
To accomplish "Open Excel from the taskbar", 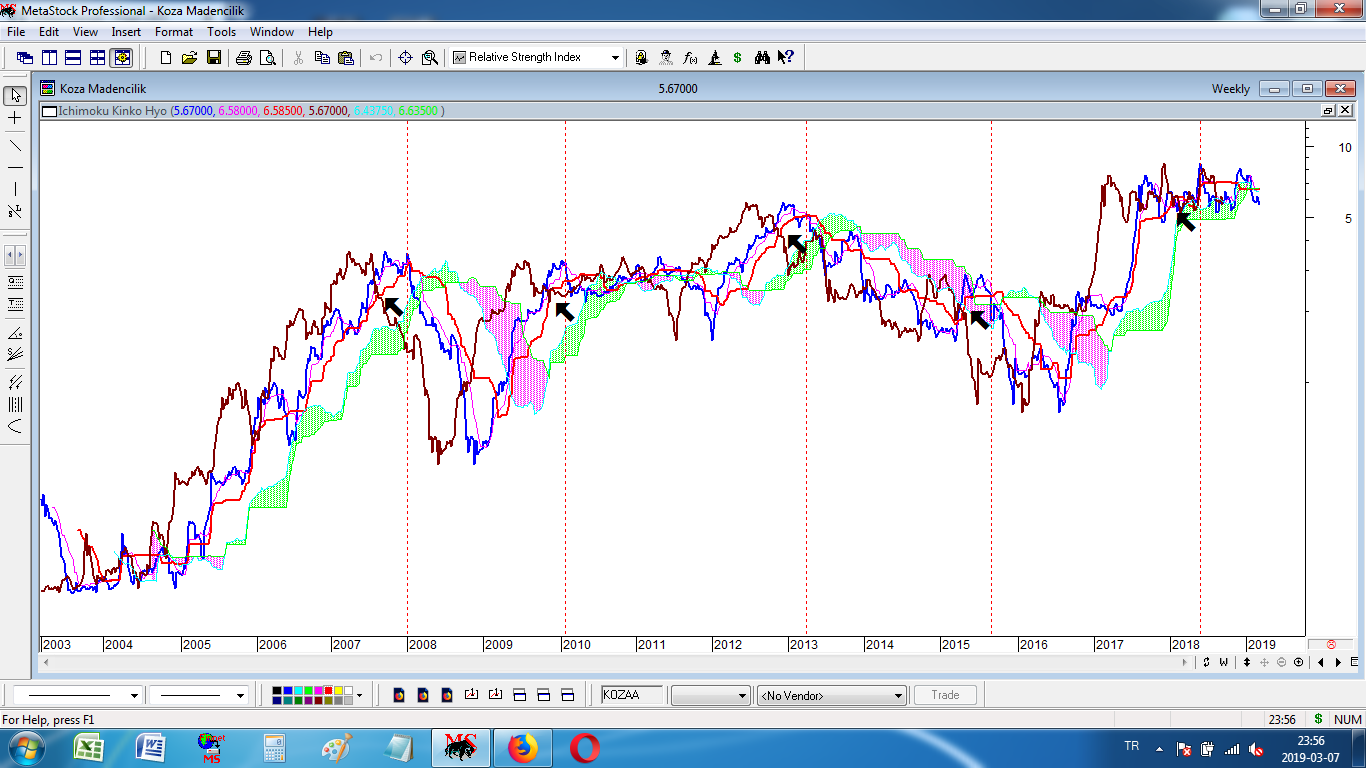I will click(x=90, y=747).
